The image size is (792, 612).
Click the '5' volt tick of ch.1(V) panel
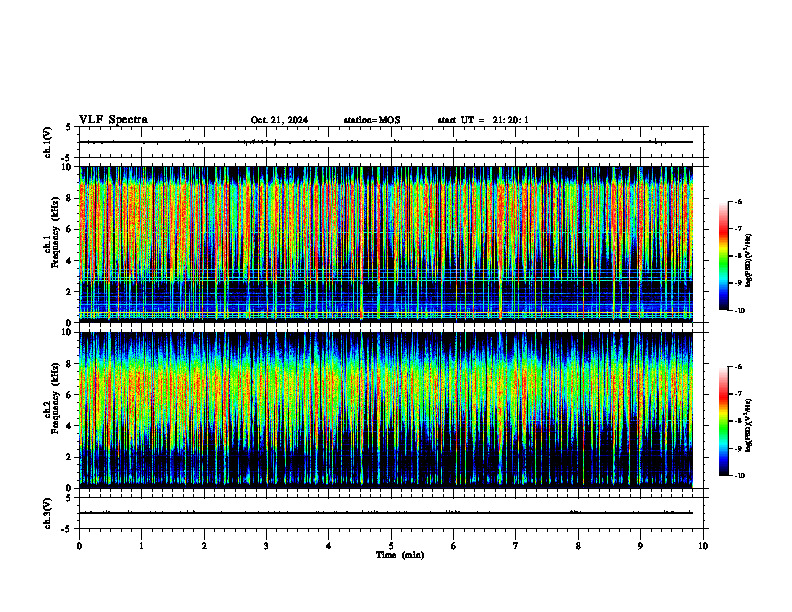(x=68, y=127)
